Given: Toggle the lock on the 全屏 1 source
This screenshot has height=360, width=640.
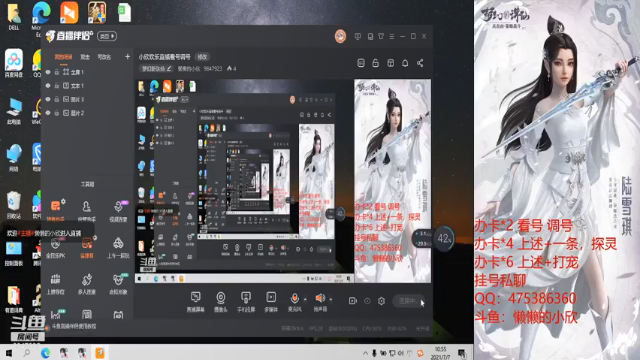Looking at the screenshot, I should (57, 72).
